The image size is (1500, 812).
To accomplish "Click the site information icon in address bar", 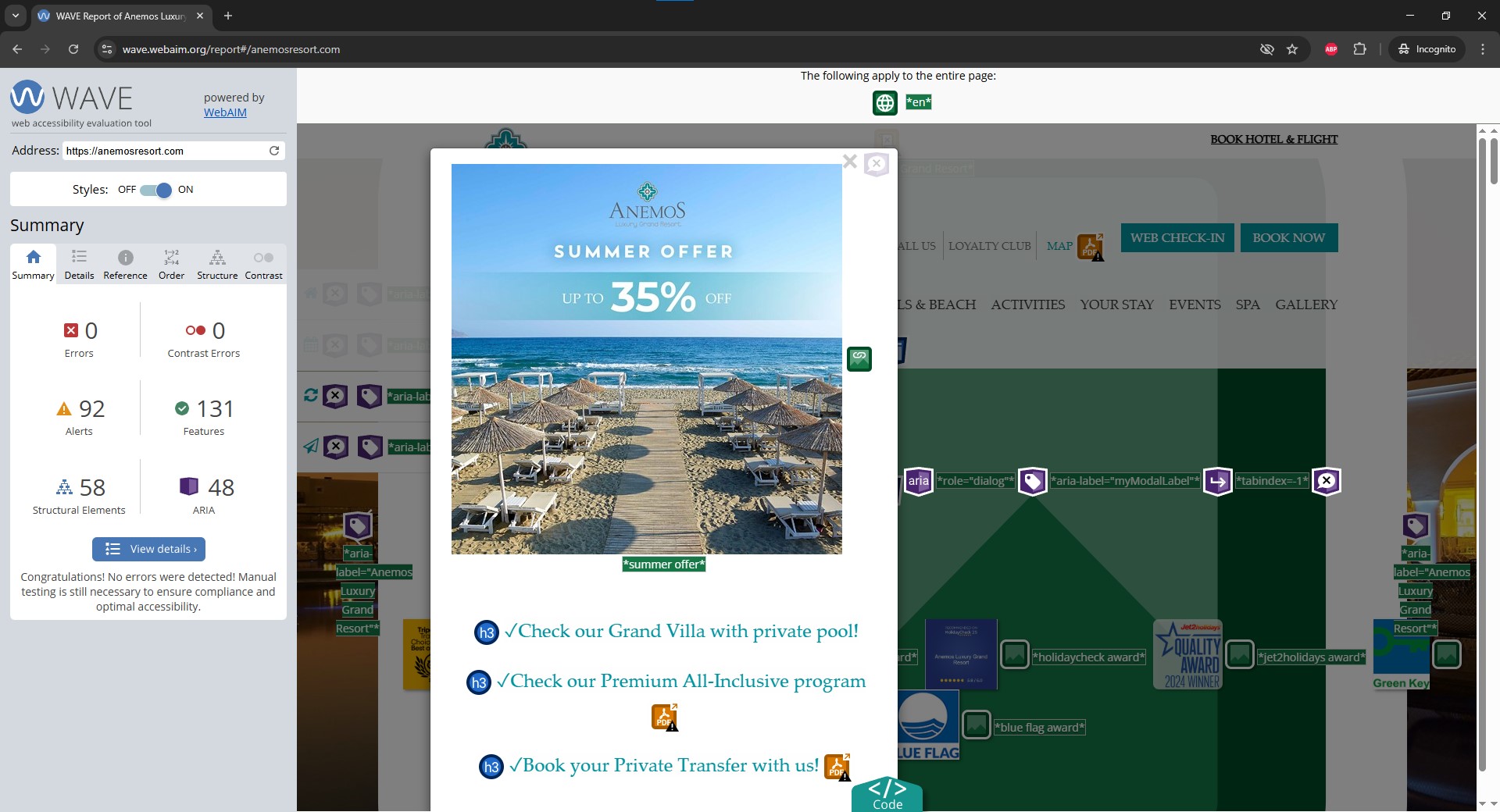I will coord(107,49).
